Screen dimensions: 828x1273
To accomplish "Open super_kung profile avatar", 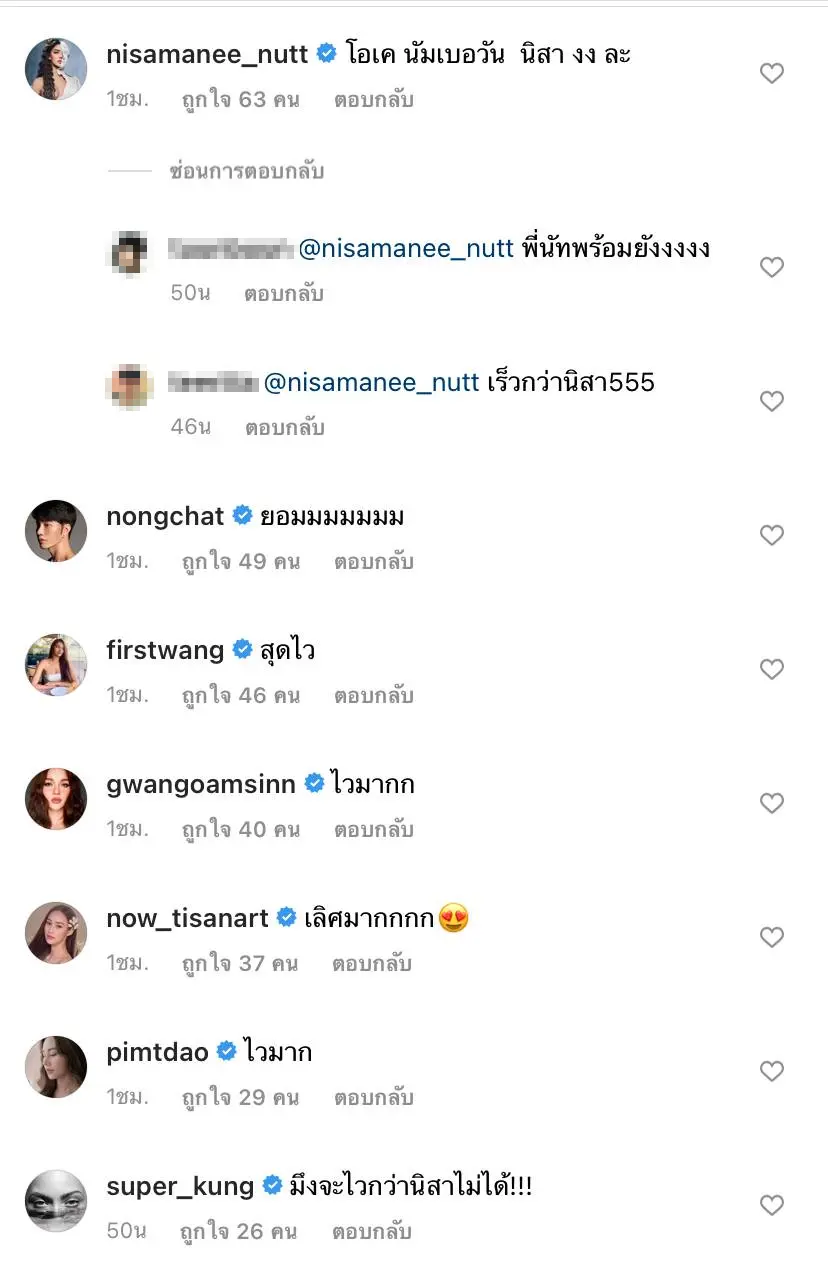I will [x=55, y=1201].
